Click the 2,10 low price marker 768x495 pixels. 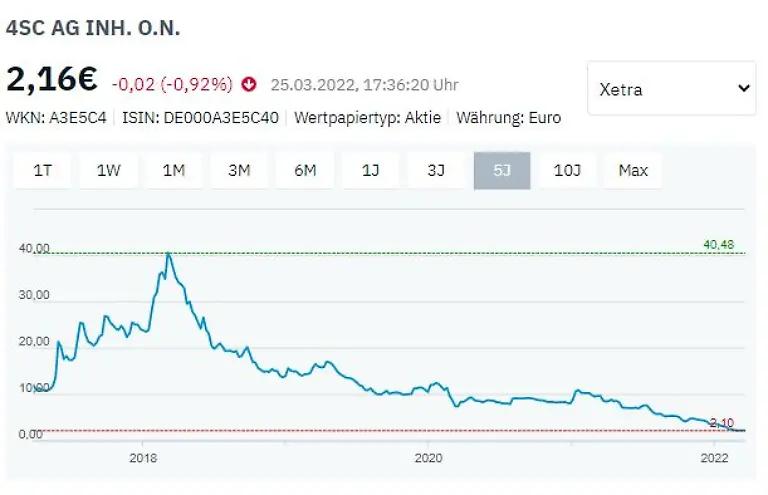722,423
